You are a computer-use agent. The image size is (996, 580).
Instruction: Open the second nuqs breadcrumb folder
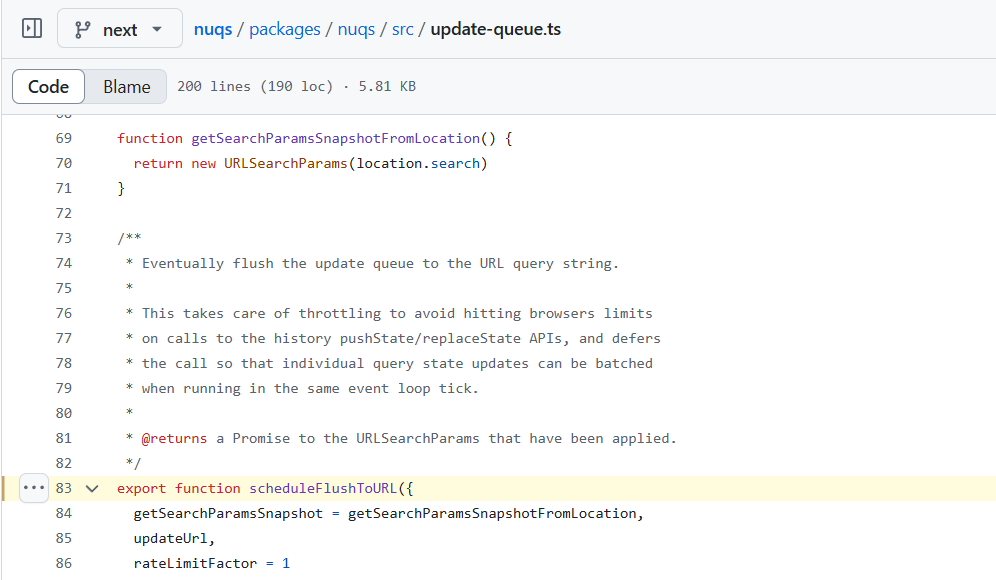[x=356, y=29]
